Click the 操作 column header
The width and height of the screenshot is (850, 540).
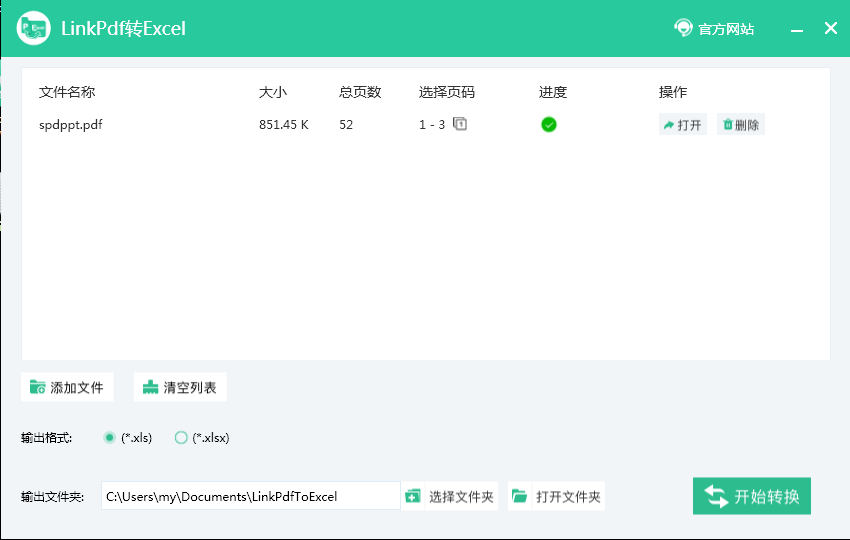pyautogui.click(x=673, y=92)
